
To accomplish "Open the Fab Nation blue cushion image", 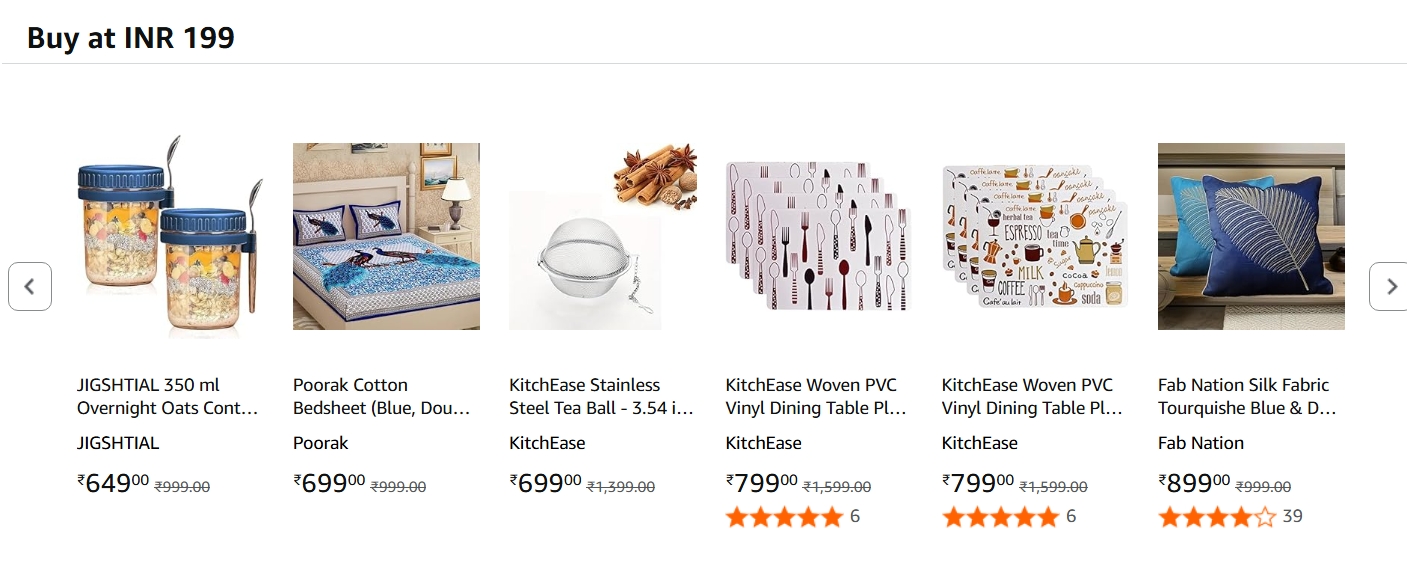I will (1251, 236).
